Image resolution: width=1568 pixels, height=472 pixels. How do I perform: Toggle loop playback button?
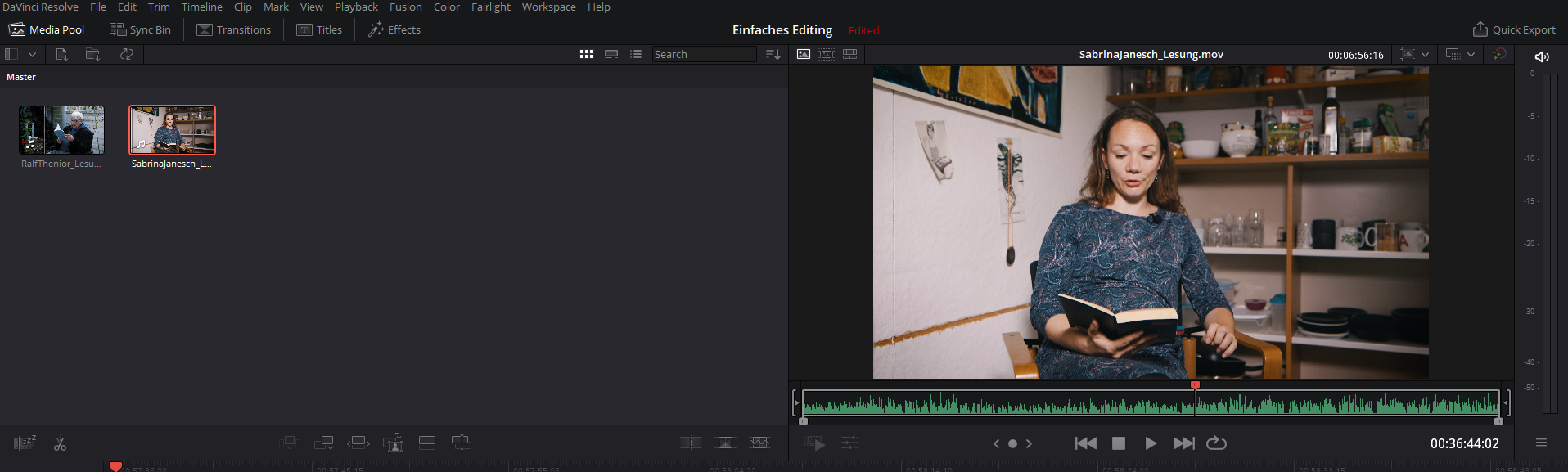pos(1216,443)
